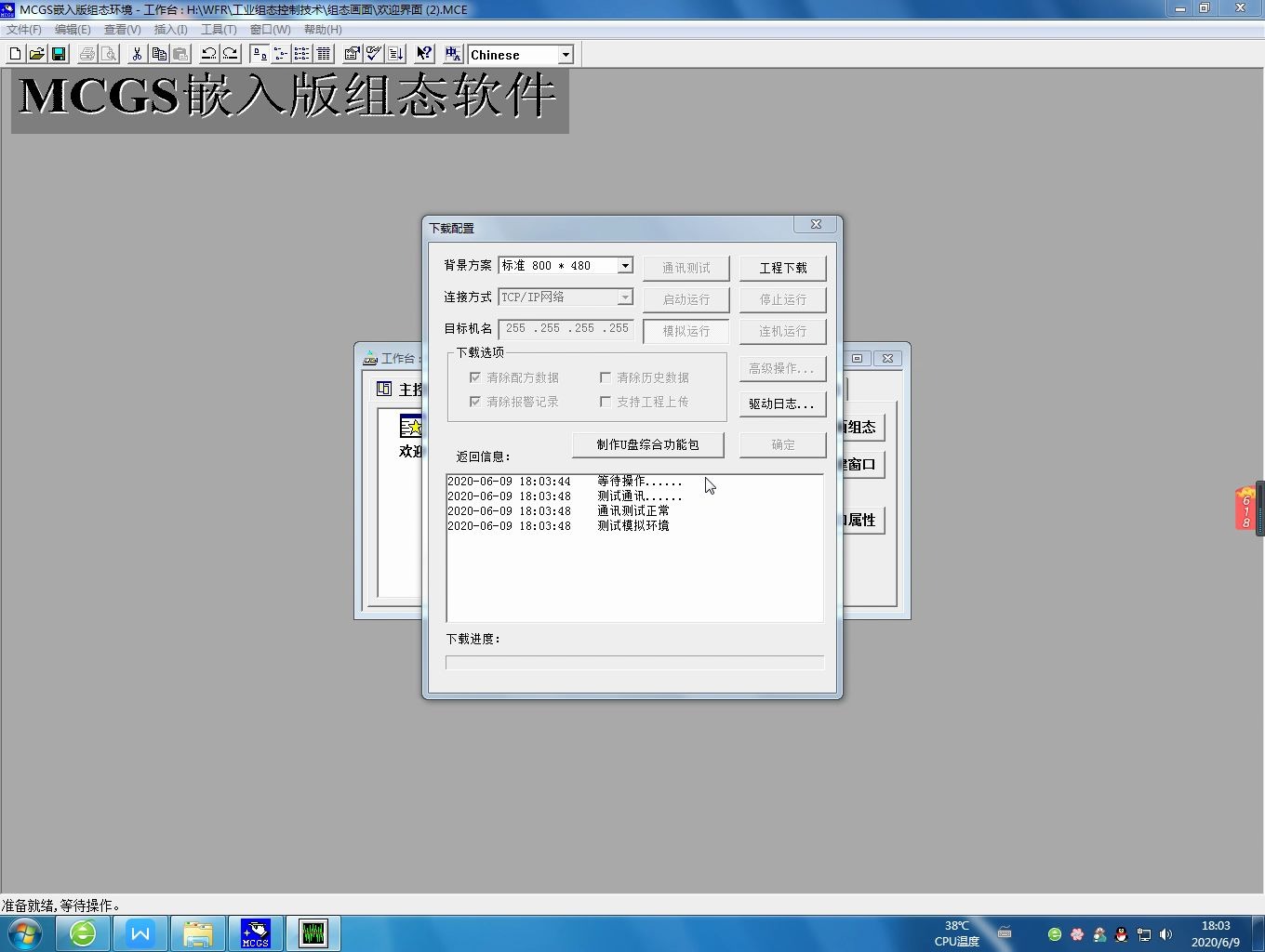Viewport: 1265px width, 952px height.
Task: Click the check project toolbar icon
Action: click(374, 54)
